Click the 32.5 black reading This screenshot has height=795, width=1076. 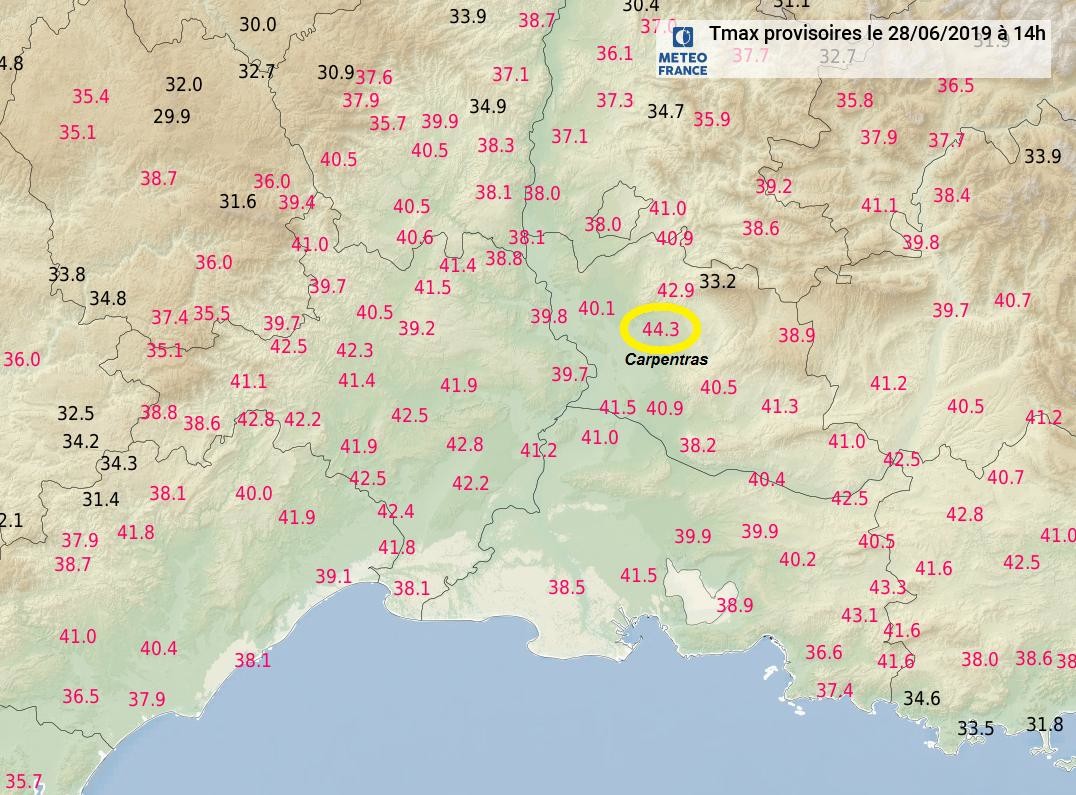pos(75,414)
